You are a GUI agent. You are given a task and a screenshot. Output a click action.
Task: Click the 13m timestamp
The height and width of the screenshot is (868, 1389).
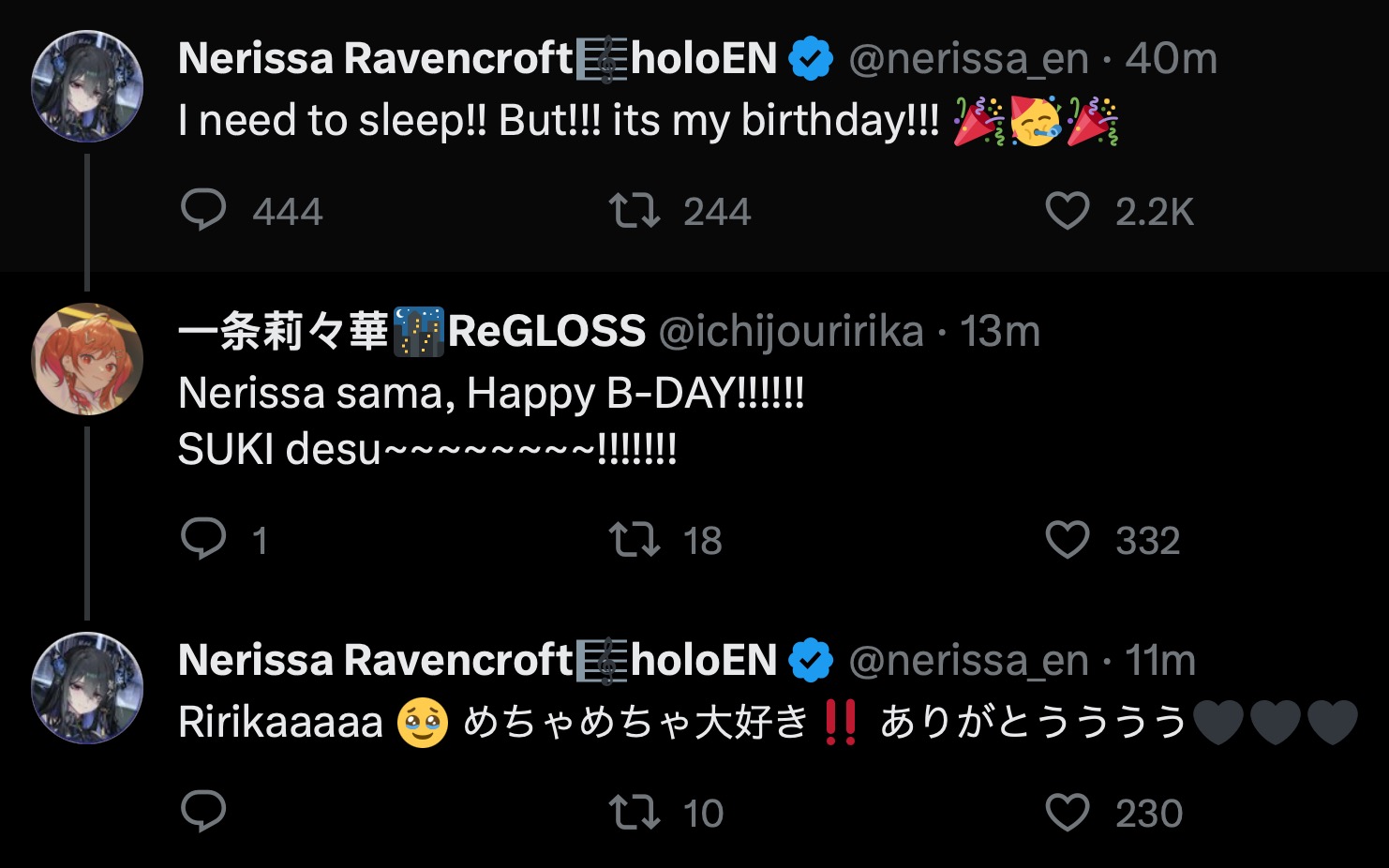coord(1000,332)
